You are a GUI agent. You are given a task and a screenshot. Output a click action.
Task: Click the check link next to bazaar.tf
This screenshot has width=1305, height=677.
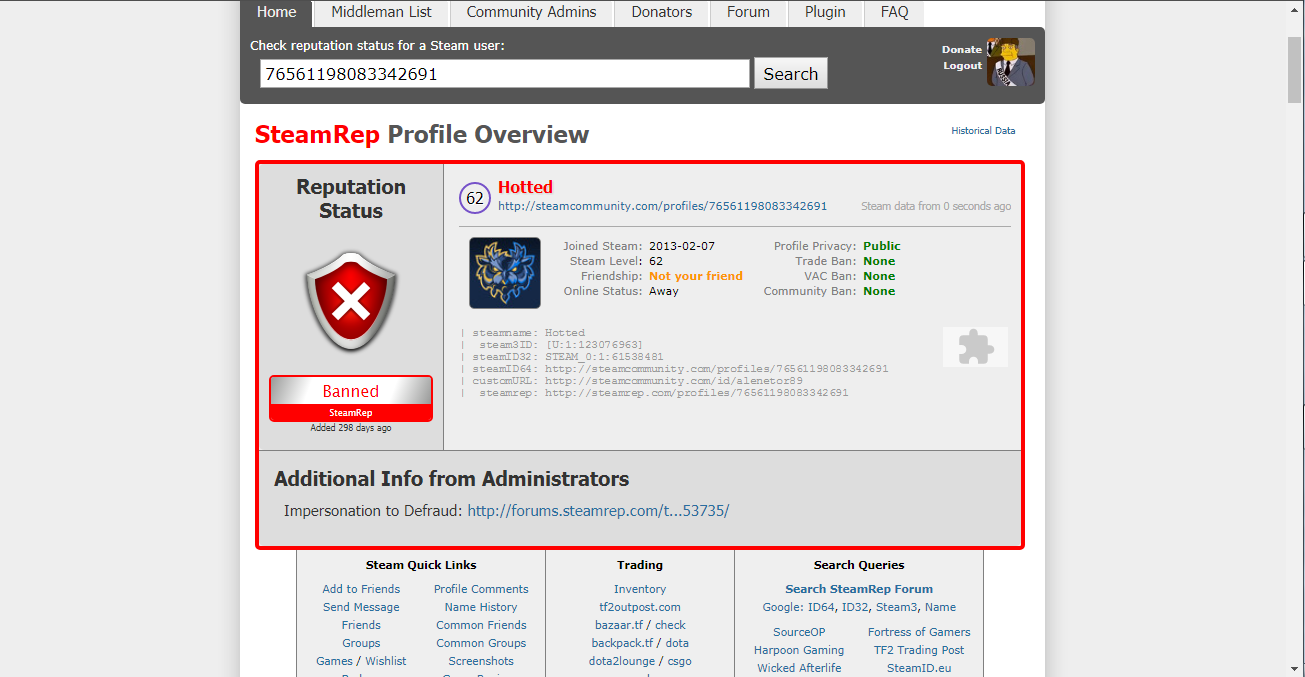(670, 625)
